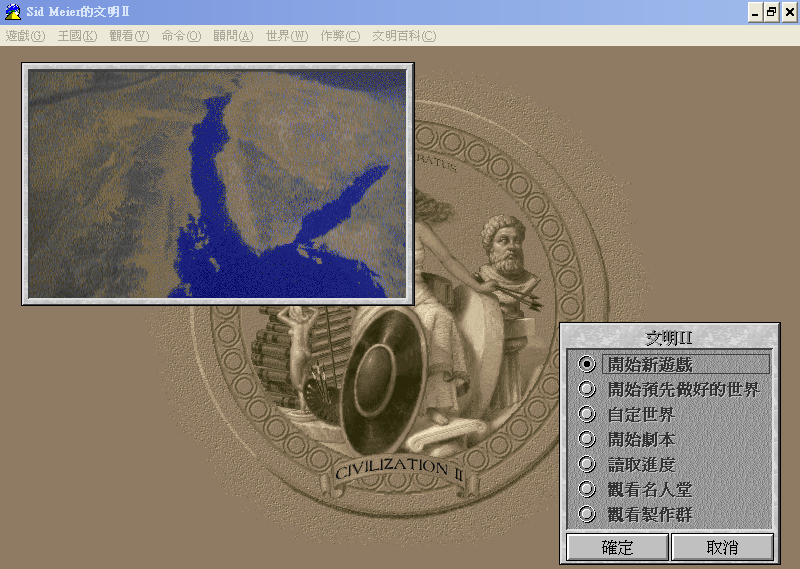The height and width of the screenshot is (569, 800).
Task: Select the 讀取進度 load game option
Action: (587, 464)
